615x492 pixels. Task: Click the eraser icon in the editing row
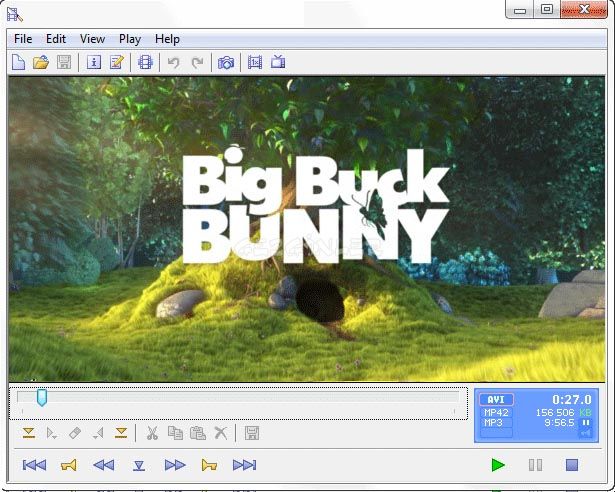tap(75, 433)
